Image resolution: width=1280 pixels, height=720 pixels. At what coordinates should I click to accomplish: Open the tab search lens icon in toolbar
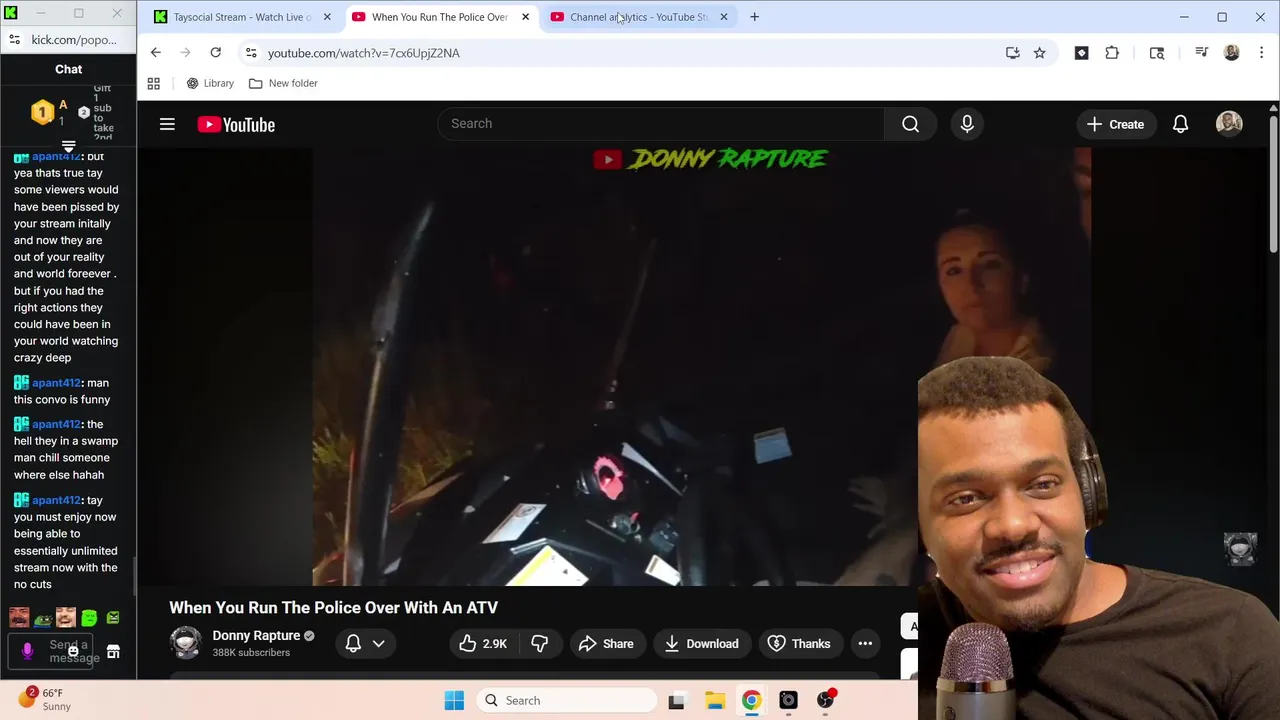click(1157, 53)
